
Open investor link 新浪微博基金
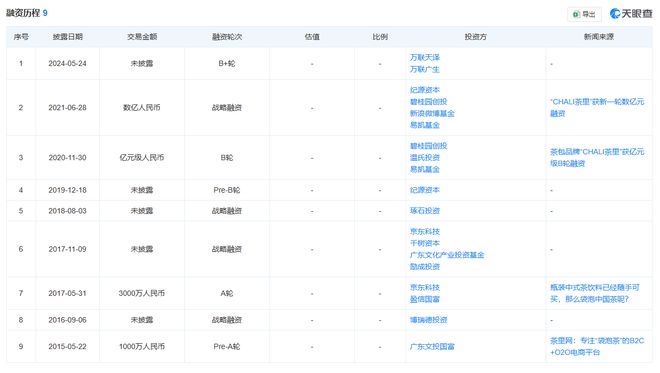432,113
